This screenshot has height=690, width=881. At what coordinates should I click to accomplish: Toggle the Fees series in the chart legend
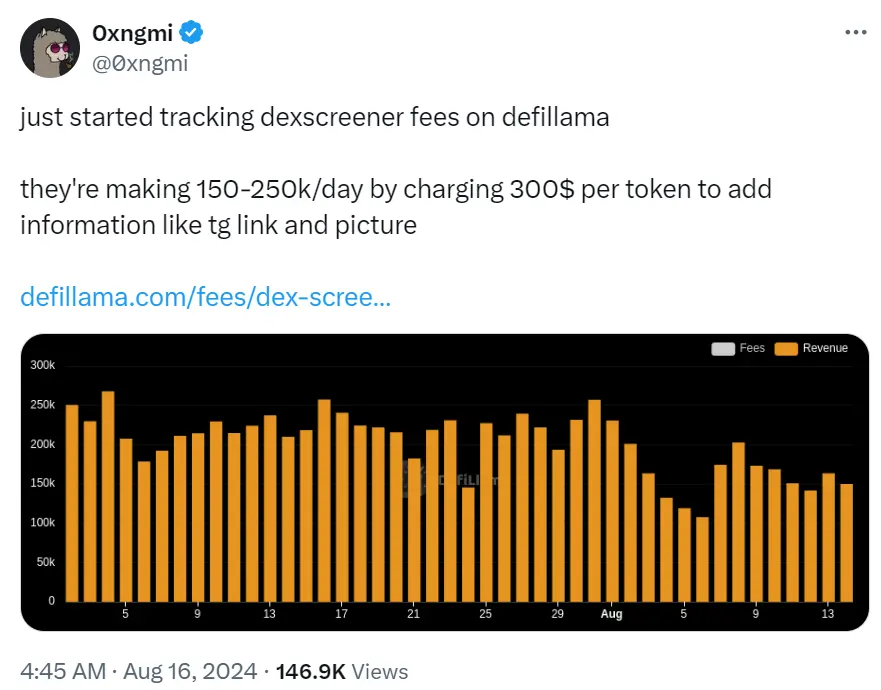(738, 348)
